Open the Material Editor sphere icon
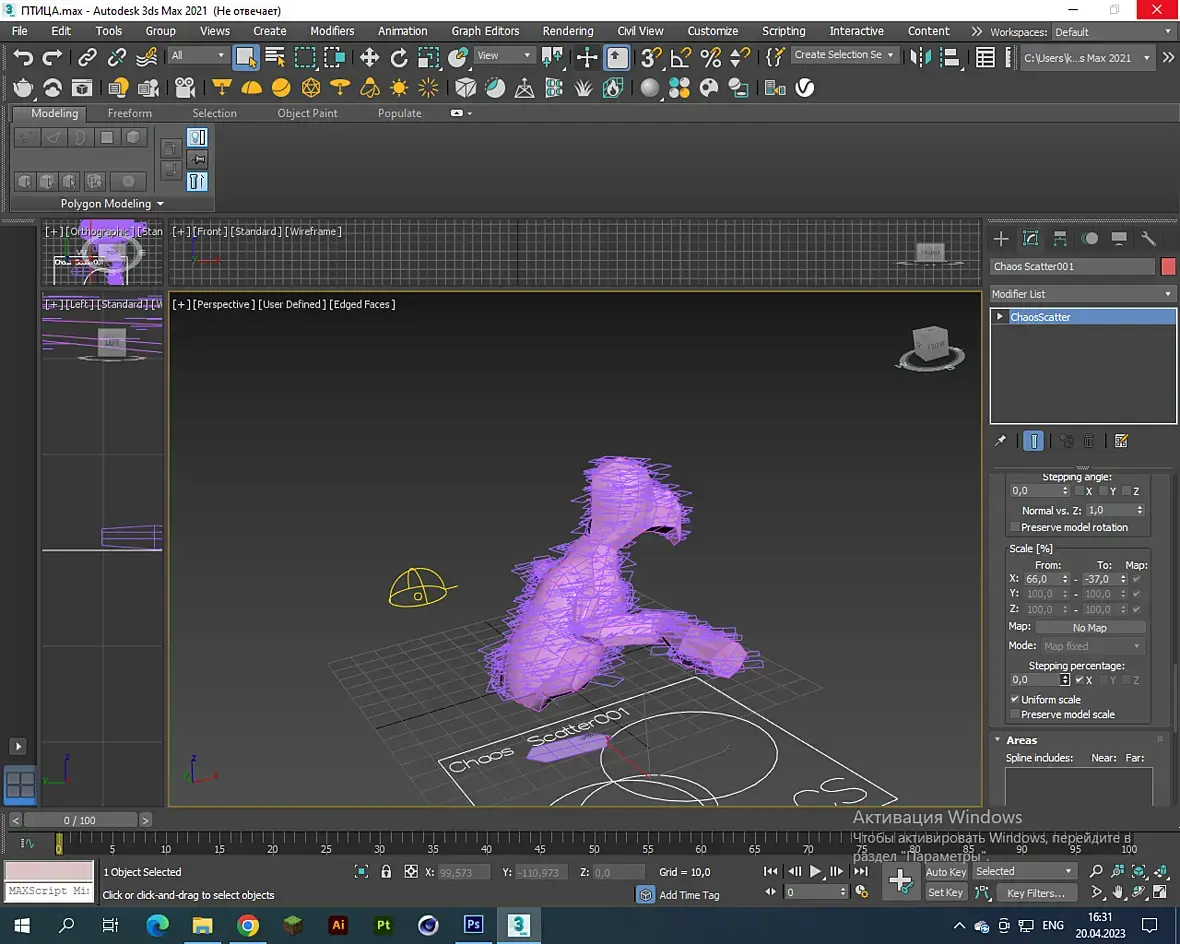This screenshot has width=1180, height=944. pos(650,88)
